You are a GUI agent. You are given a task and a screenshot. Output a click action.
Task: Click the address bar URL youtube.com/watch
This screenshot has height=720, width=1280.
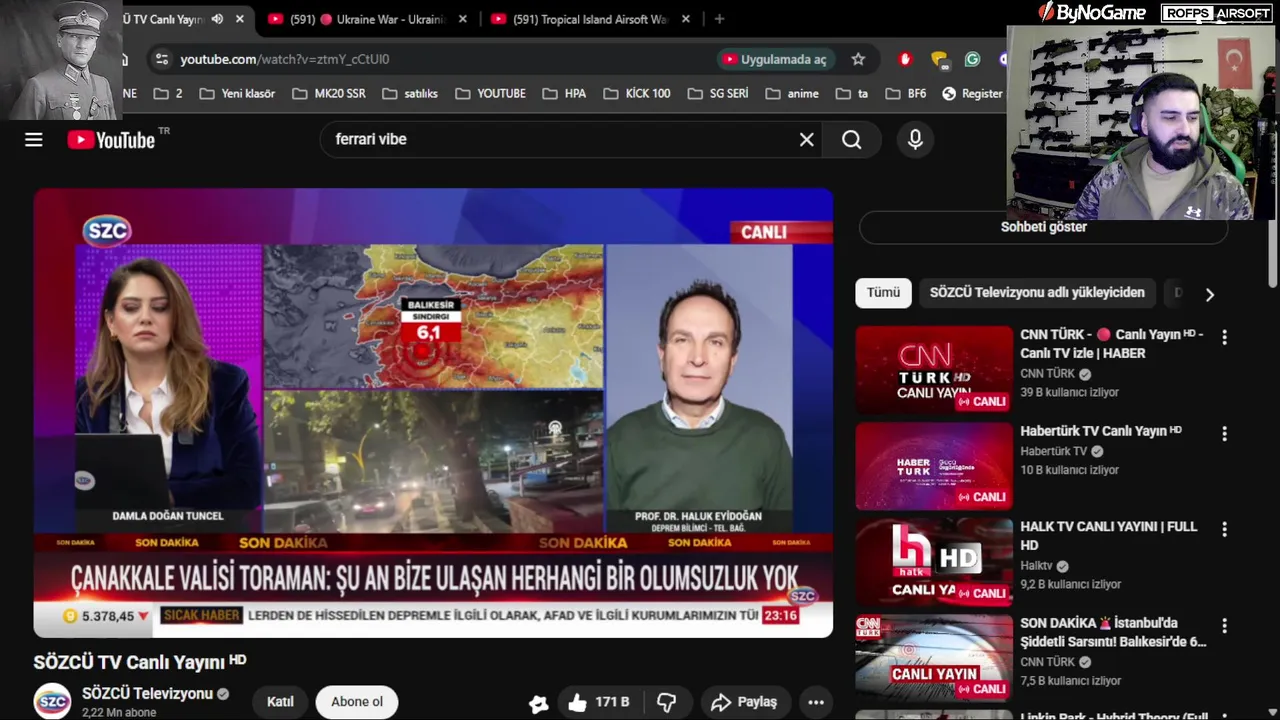click(285, 59)
